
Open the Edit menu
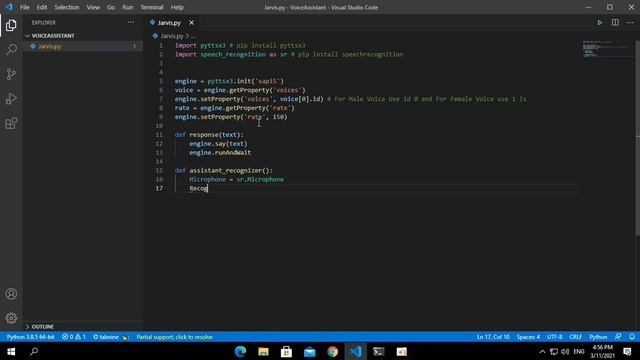(42, 7)
